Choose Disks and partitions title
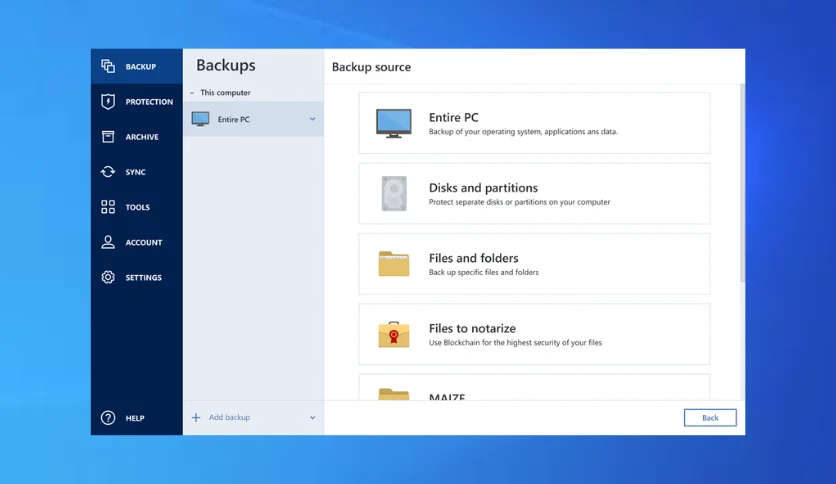836x484 pixels. coord(483,188)
